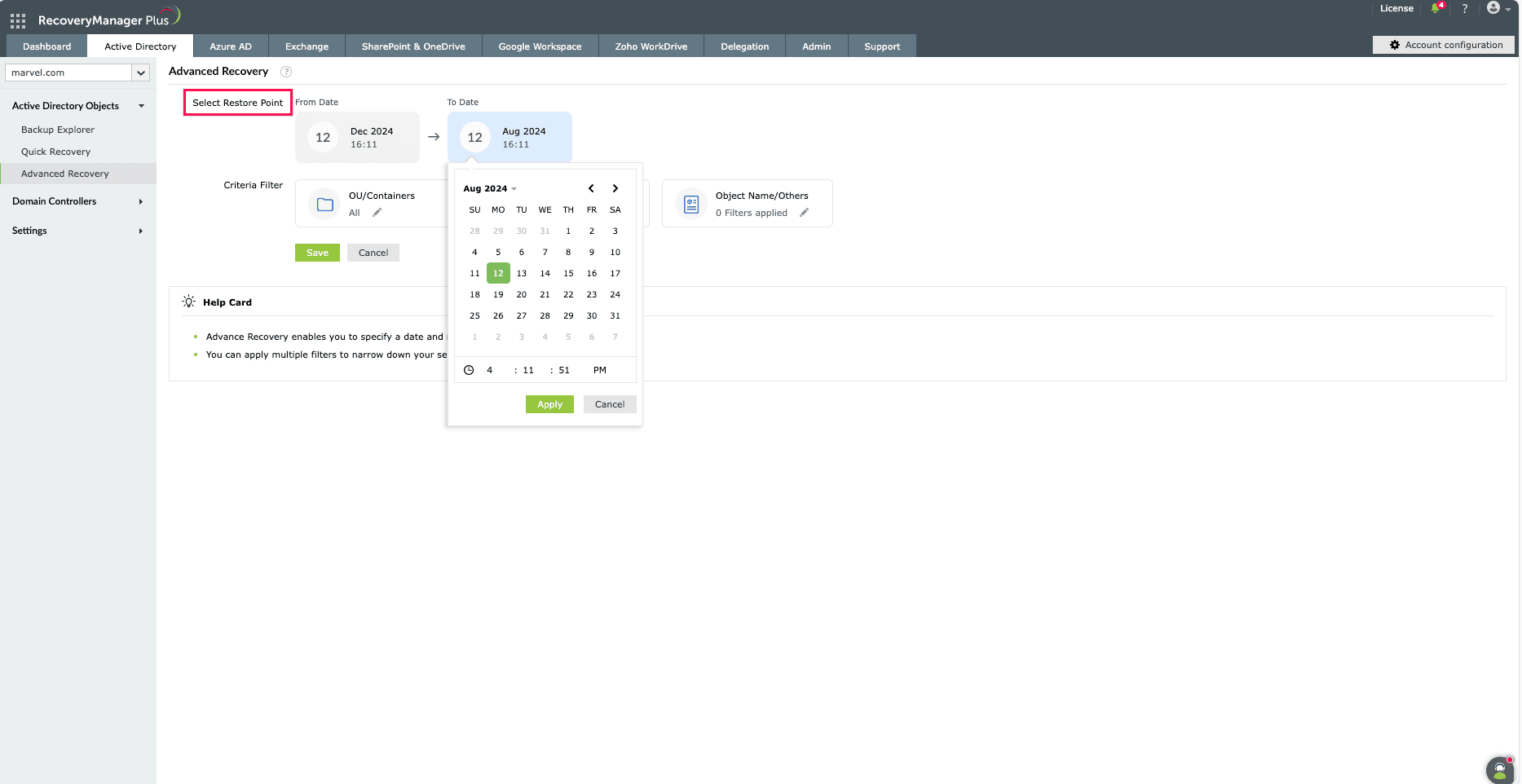Click the OU/Containers folder icon

coord(325,205)
